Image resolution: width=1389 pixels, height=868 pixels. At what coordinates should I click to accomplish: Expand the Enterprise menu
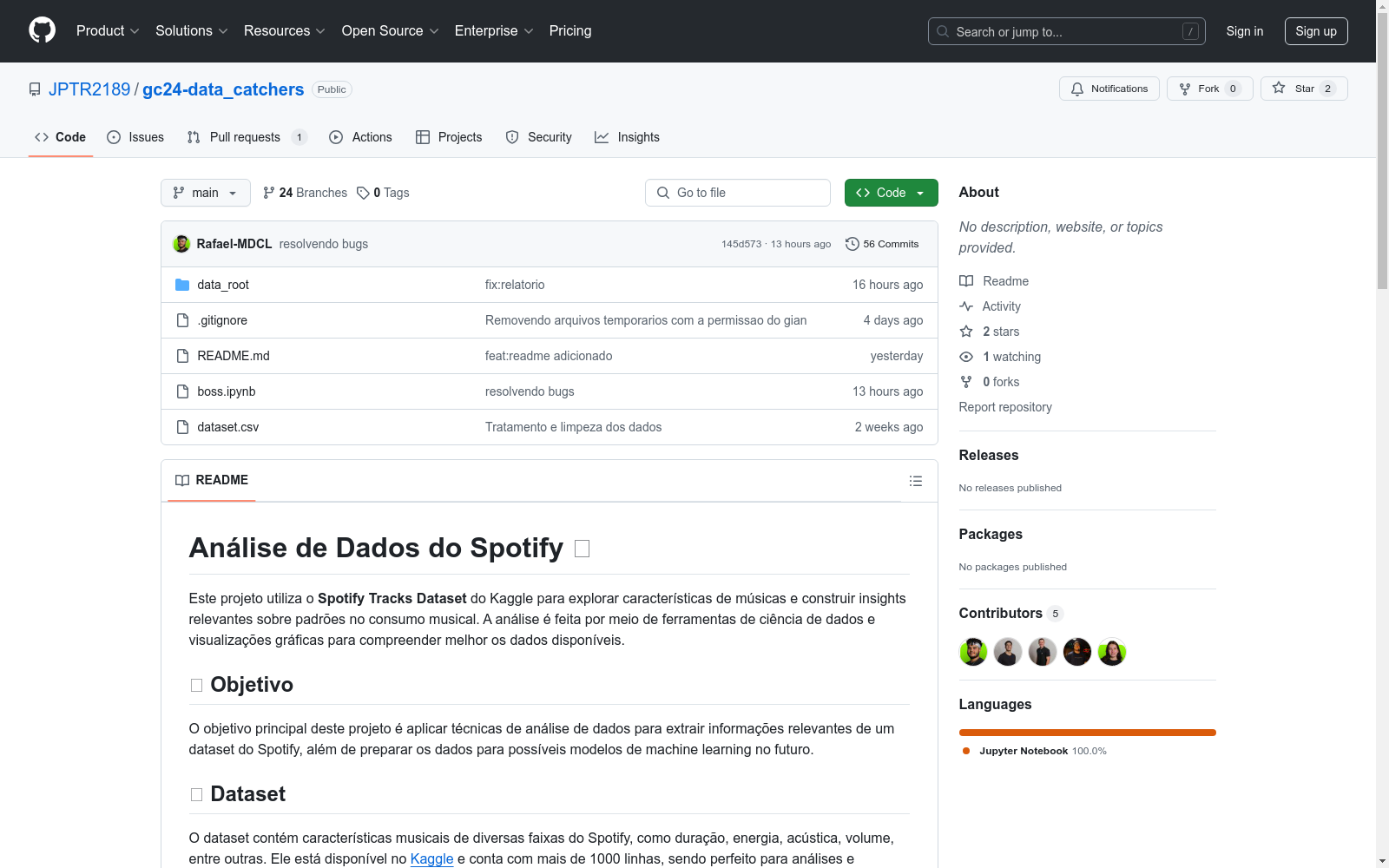pyautogui.click(x=494, y=31)
